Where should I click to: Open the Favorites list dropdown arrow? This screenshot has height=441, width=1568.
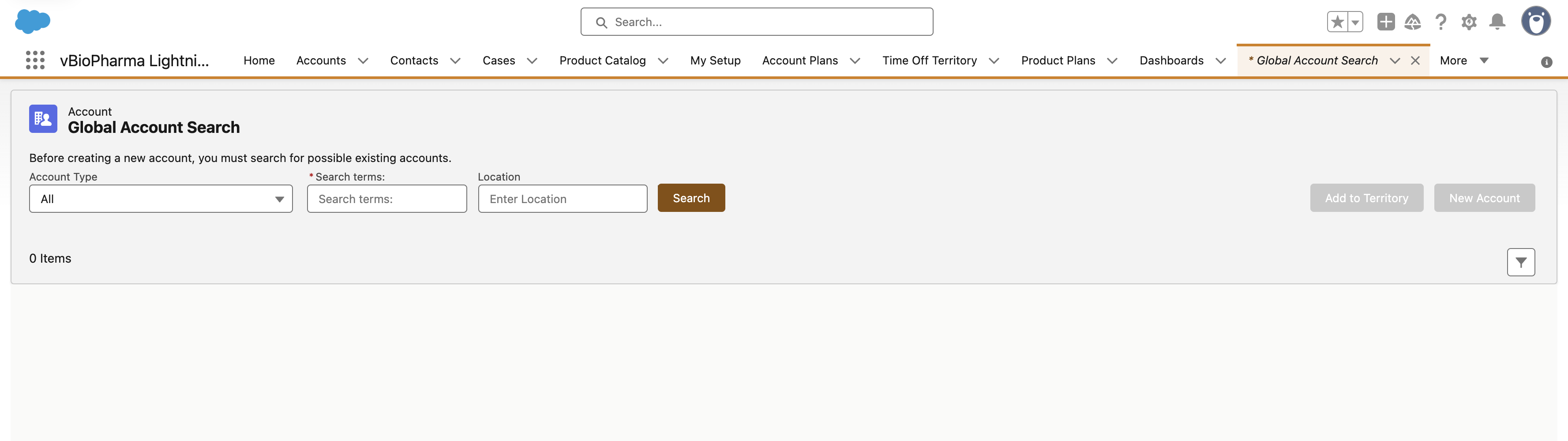click(x=1355, y=23)
